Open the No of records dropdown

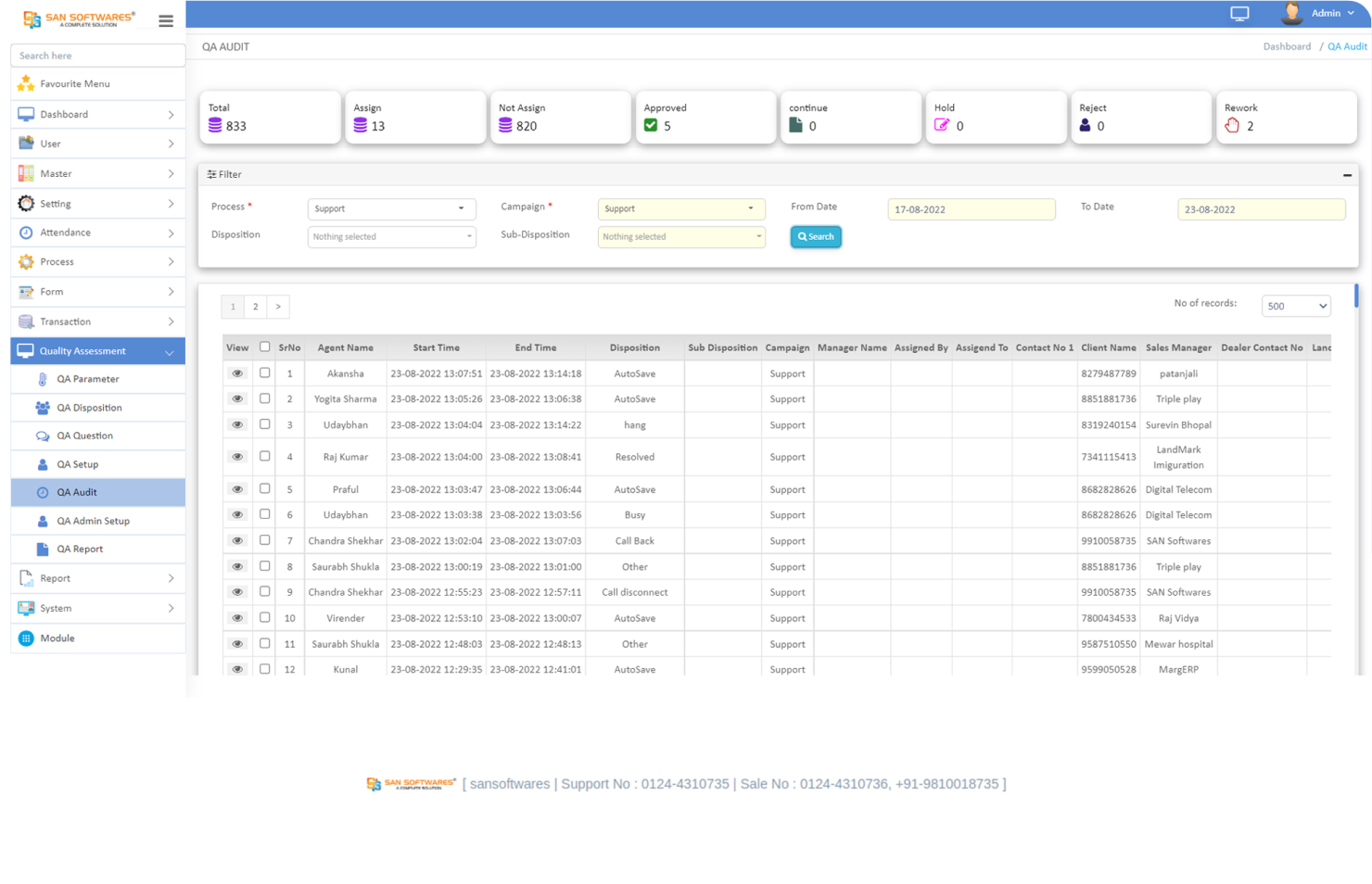click(x=1296, y=306)
